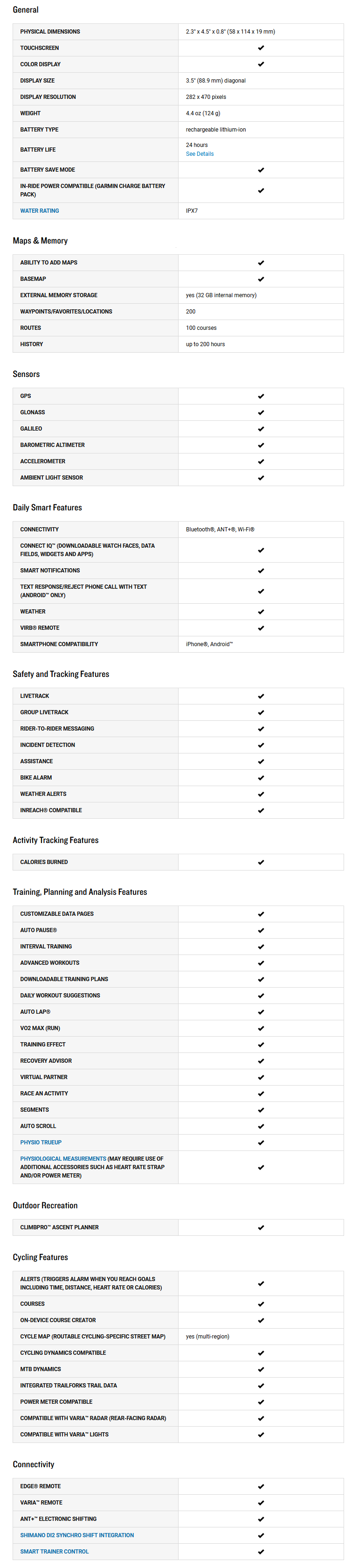Image resolution: width=352 pixels, height=1568 pixels.
Task: Follow the Smart Trainer Control link
Action: 54,1552
